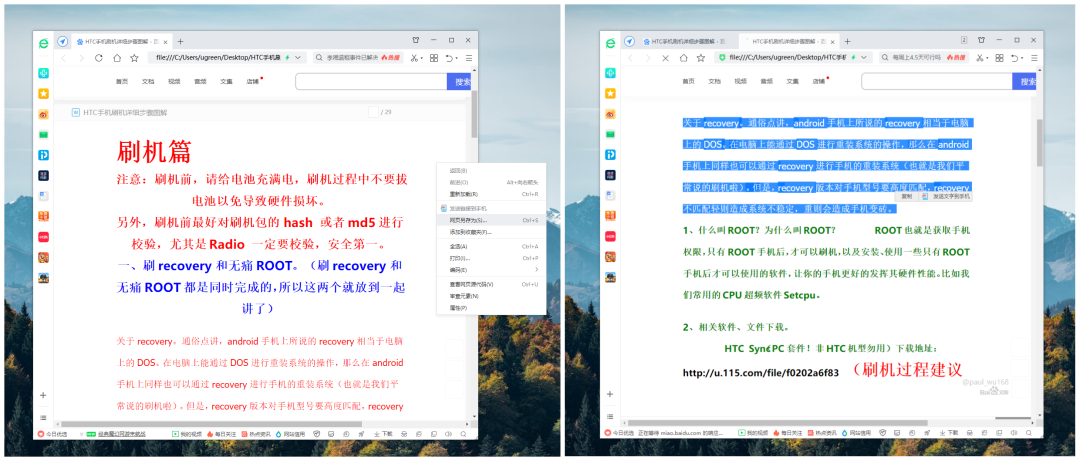
Task: Choose 网页另存为(S) in the context menu
Action: pyautogui.click(x=490, y=220)
